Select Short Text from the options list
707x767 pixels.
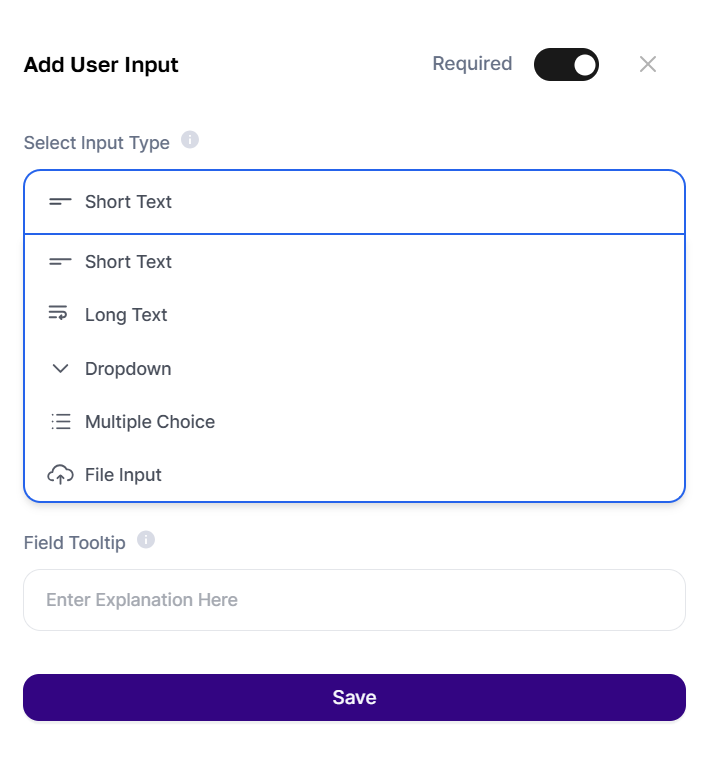354,262
